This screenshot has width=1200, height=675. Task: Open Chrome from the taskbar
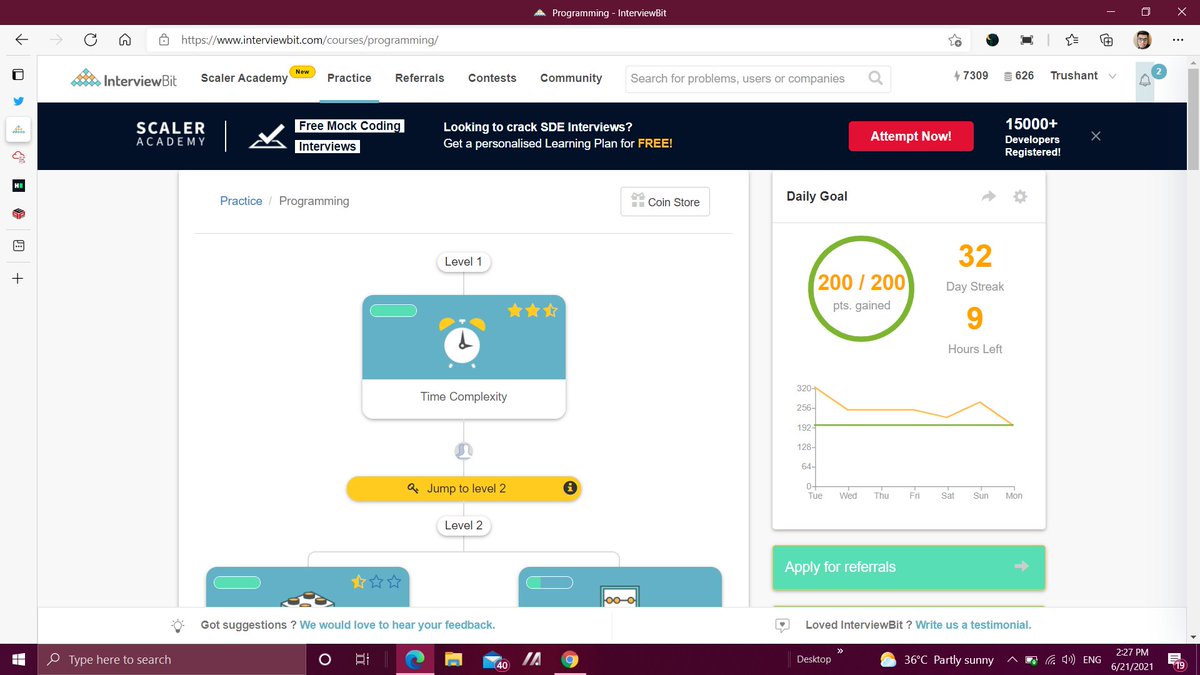[x=569, y=660]
